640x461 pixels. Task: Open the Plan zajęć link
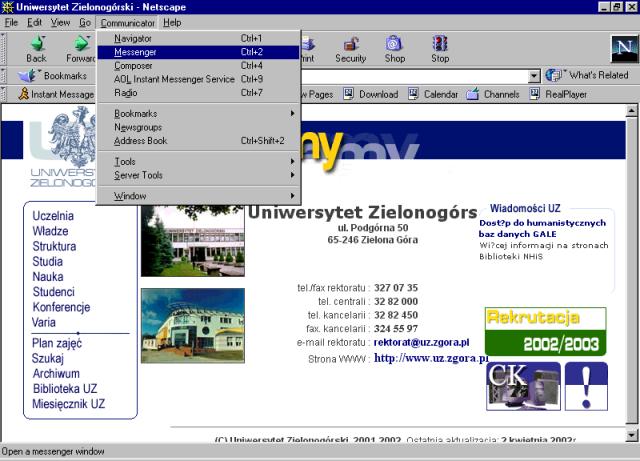(57, 343)
